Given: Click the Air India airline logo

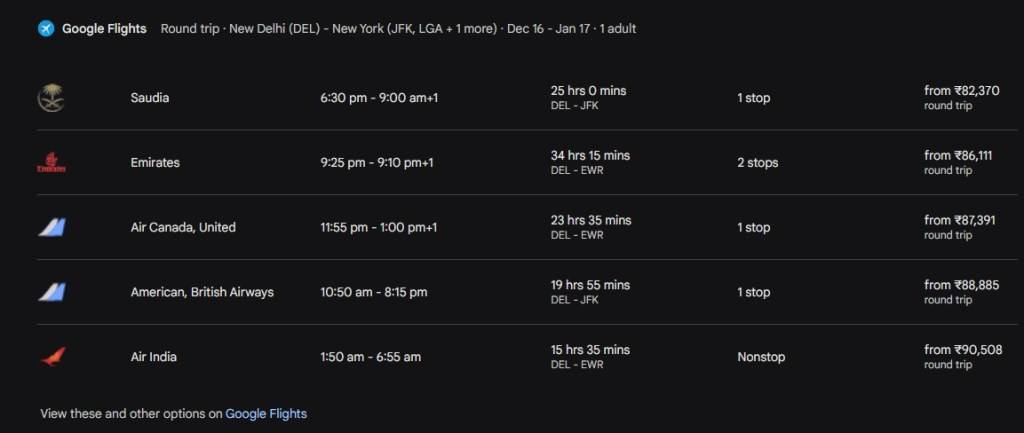Looking at the screenshot, I should pyautogui.click(x=52, y=357).
